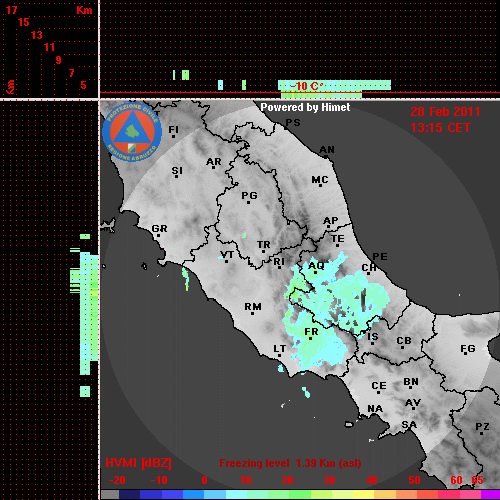Select the GR city marker
The image size is (500, 500).
159,230
